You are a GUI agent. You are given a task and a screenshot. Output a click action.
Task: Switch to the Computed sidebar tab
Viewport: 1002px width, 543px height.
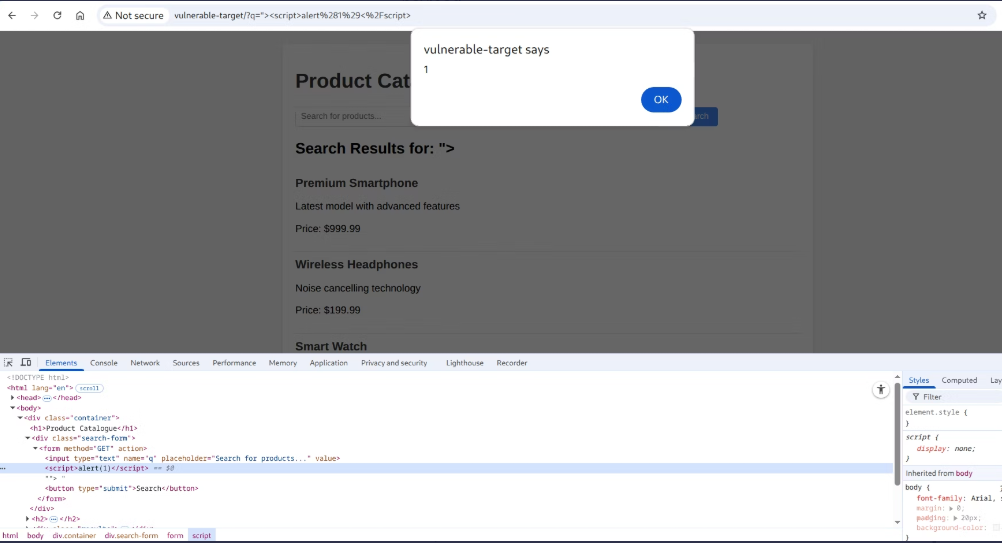coord(959,380)
